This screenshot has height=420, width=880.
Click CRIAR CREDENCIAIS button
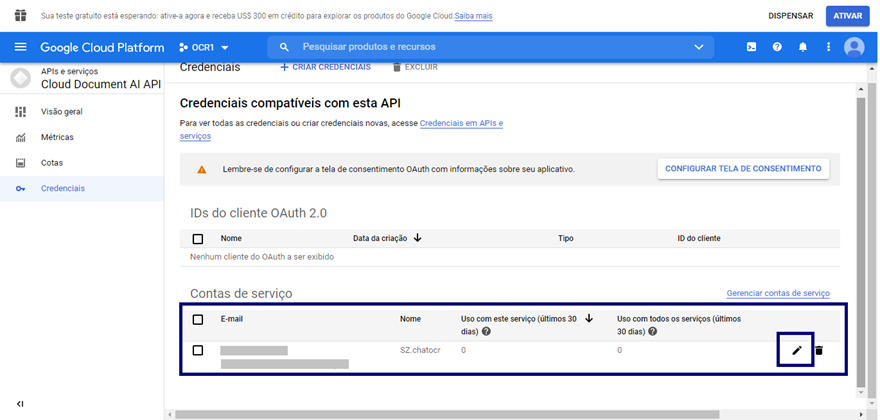tap(326, 67)
